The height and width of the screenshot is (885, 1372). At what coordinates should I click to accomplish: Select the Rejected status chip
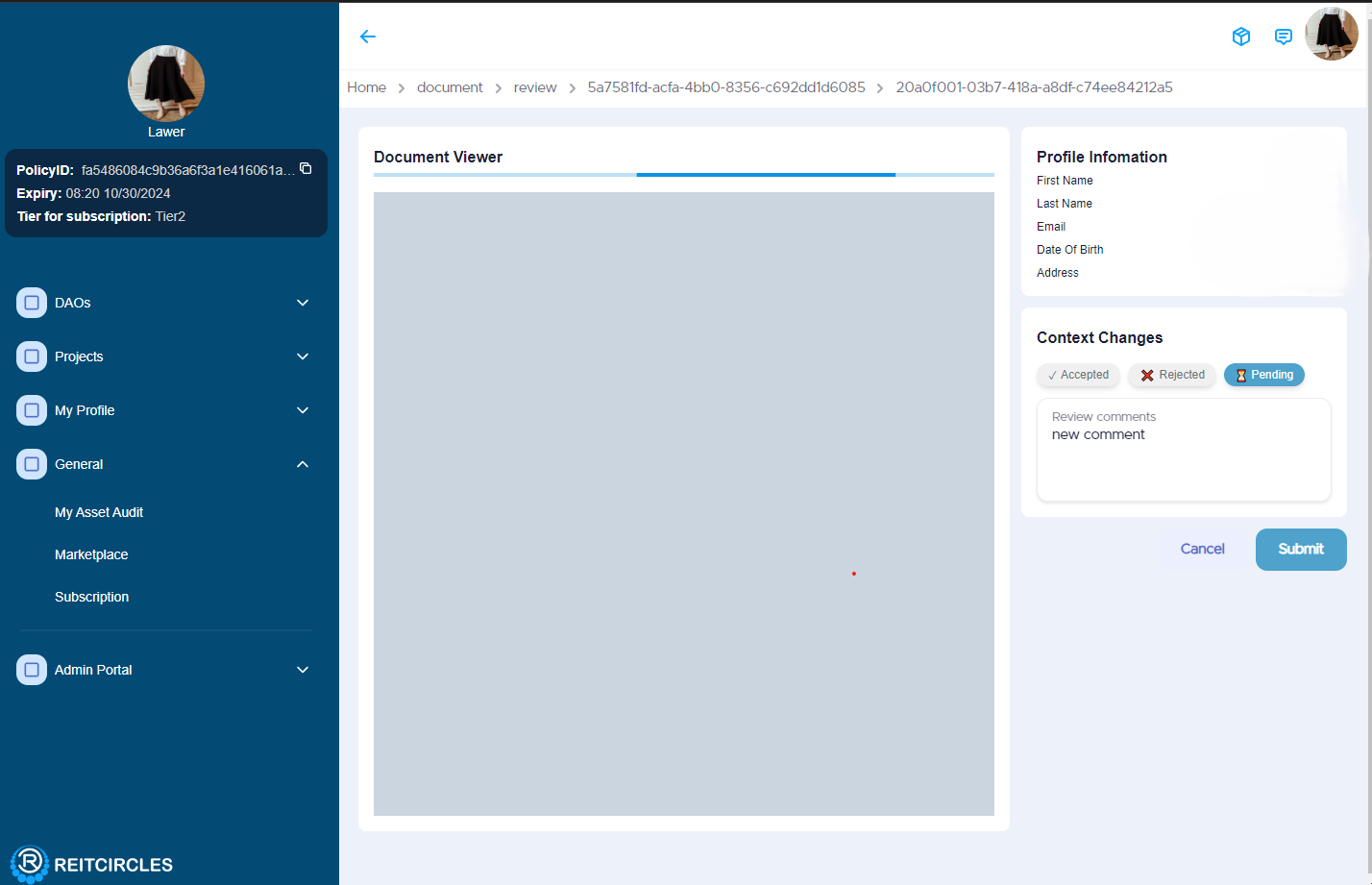click(x=1172, y=375)
